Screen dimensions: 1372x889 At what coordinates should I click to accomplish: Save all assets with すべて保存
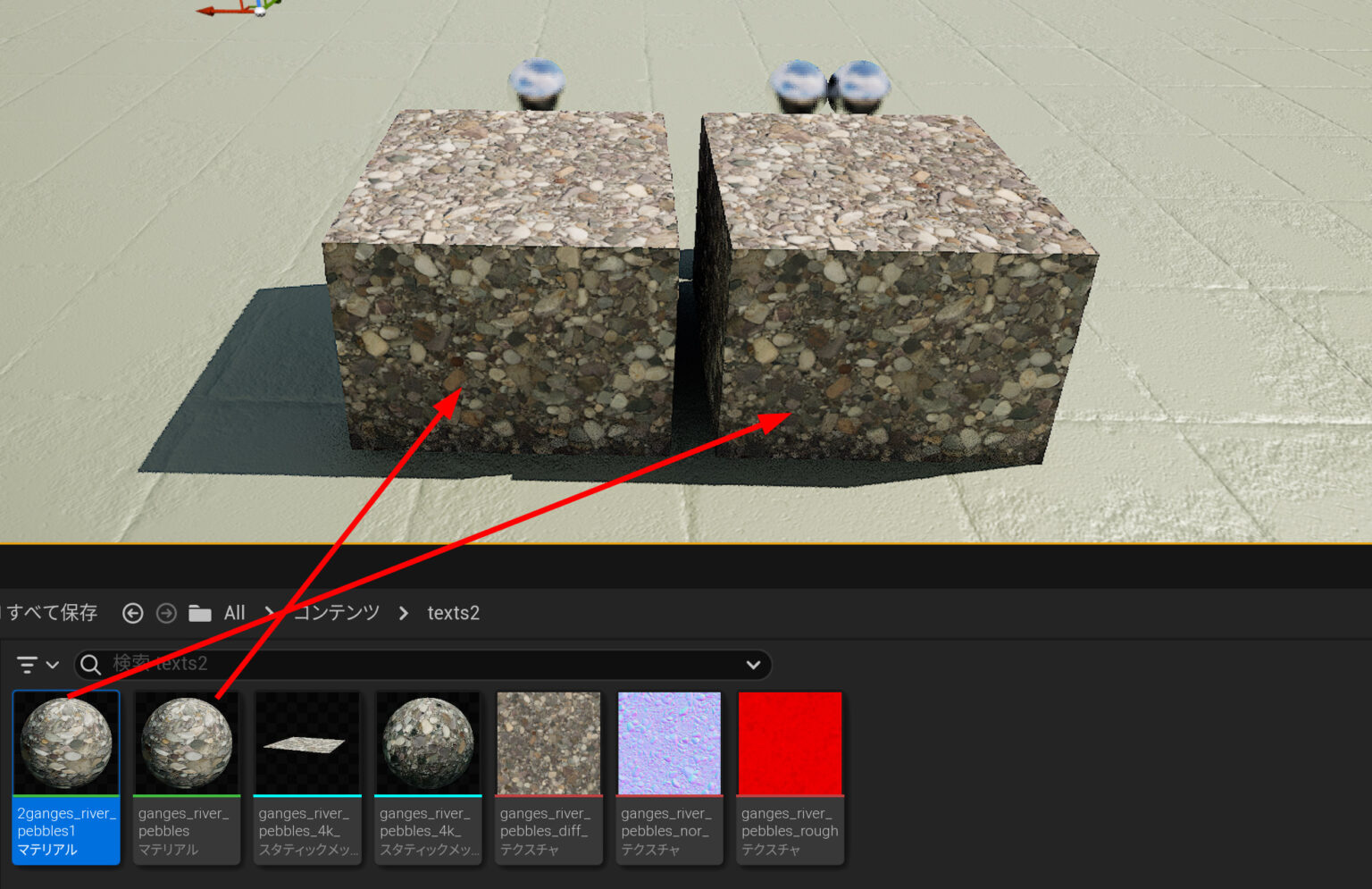pos(54,613)
